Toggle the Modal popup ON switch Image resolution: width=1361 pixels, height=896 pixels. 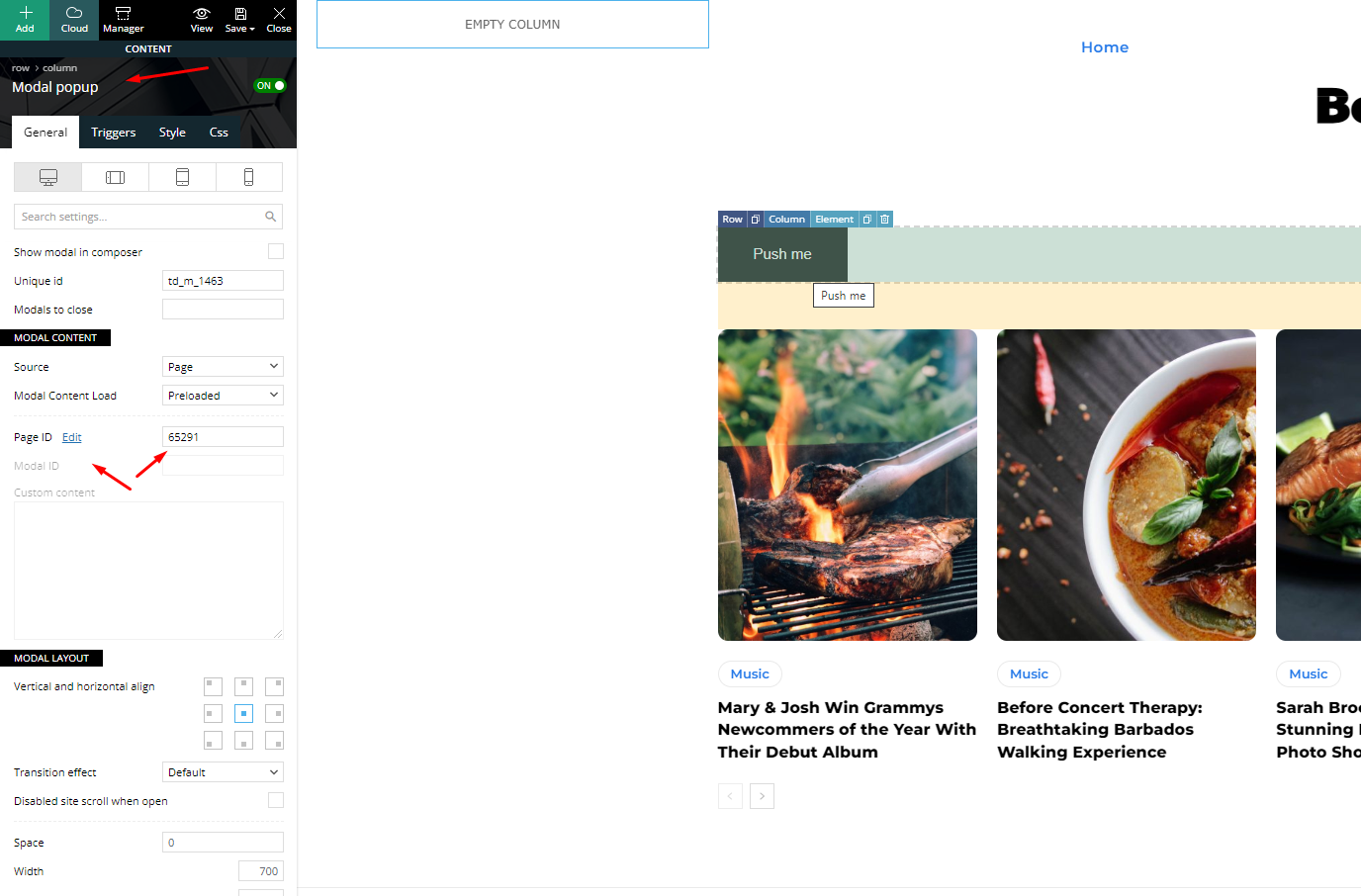(x=270, y=86)
